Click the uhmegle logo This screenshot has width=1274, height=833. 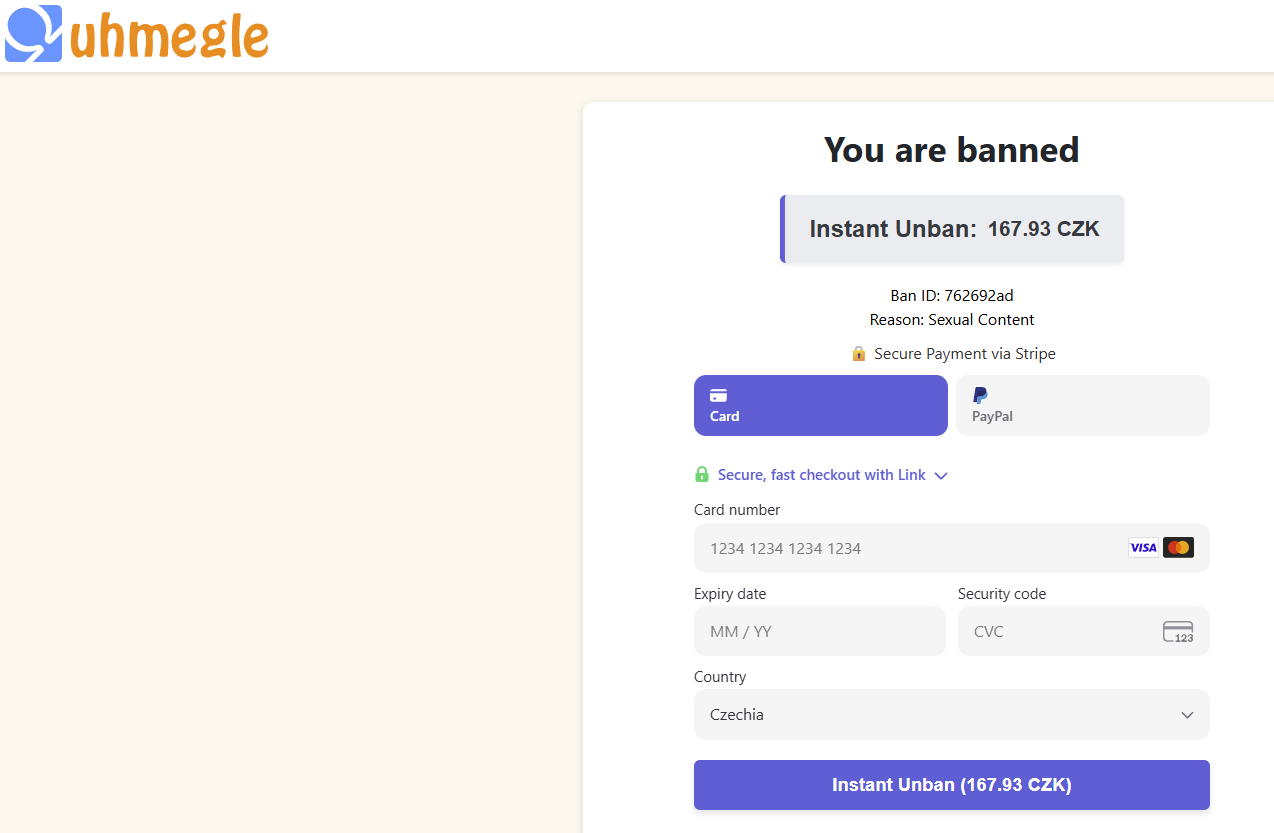tap(137, 34)
